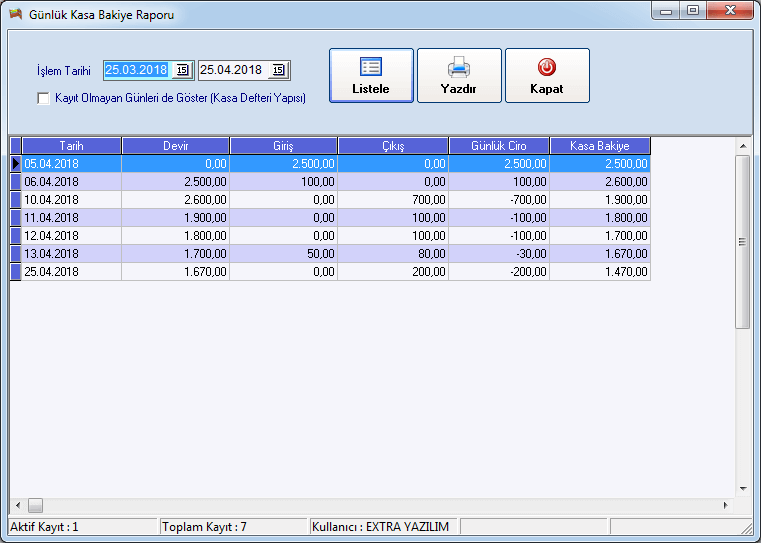Screen dimensions: 761x543
Task: Click the application icon in title bar
Action: coord(16,14)
